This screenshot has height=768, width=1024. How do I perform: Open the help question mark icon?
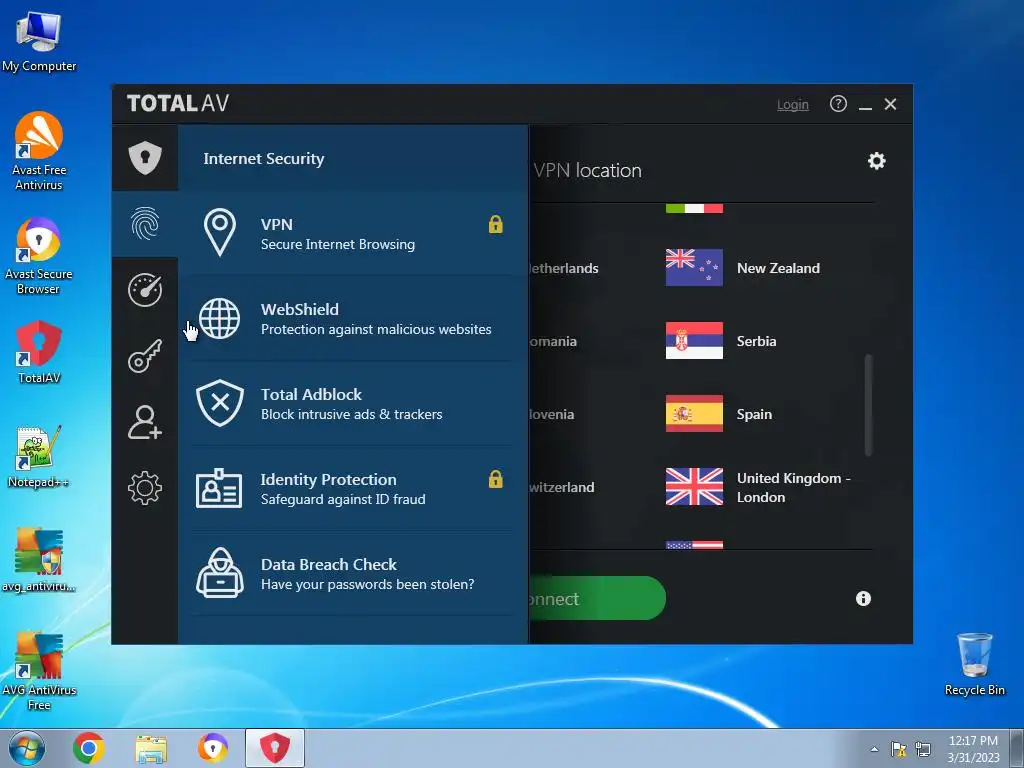click(838, 104)
